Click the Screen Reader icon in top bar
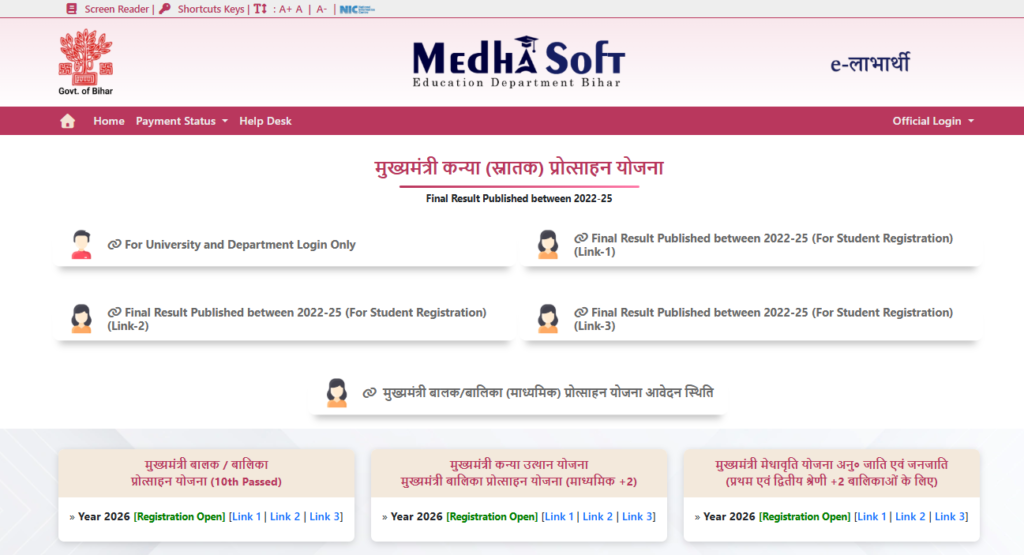Image resolution: width=1024 pixels, height=555 pixels. (x=72, y=9)
